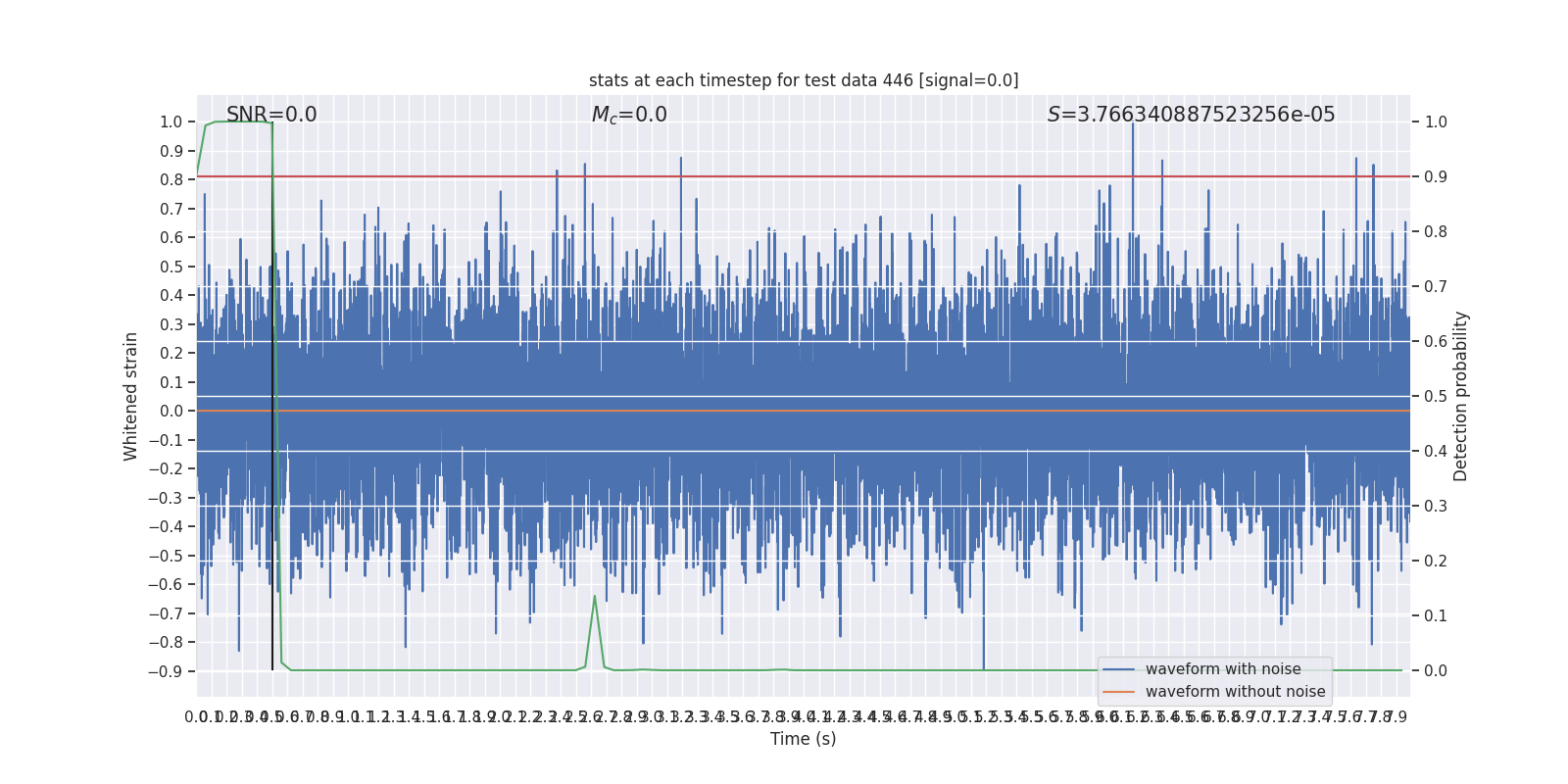Image resolution: width=1568 pixels, height=784 pixels.
Task: Click the Mc=0.0 chirp mass annotation
Action: pos(629,115)
